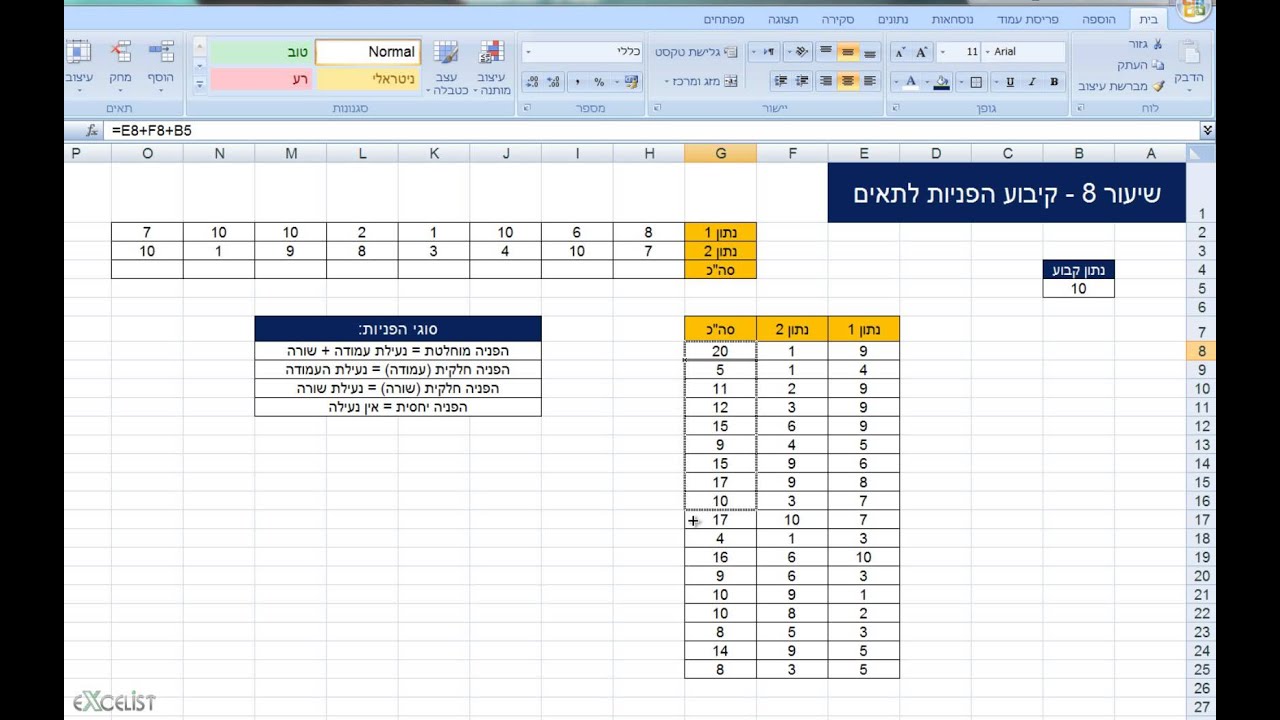Viewport: 1280px width, 720px height.
Task: Click the fx insert function icon
Action: [92, 130]
